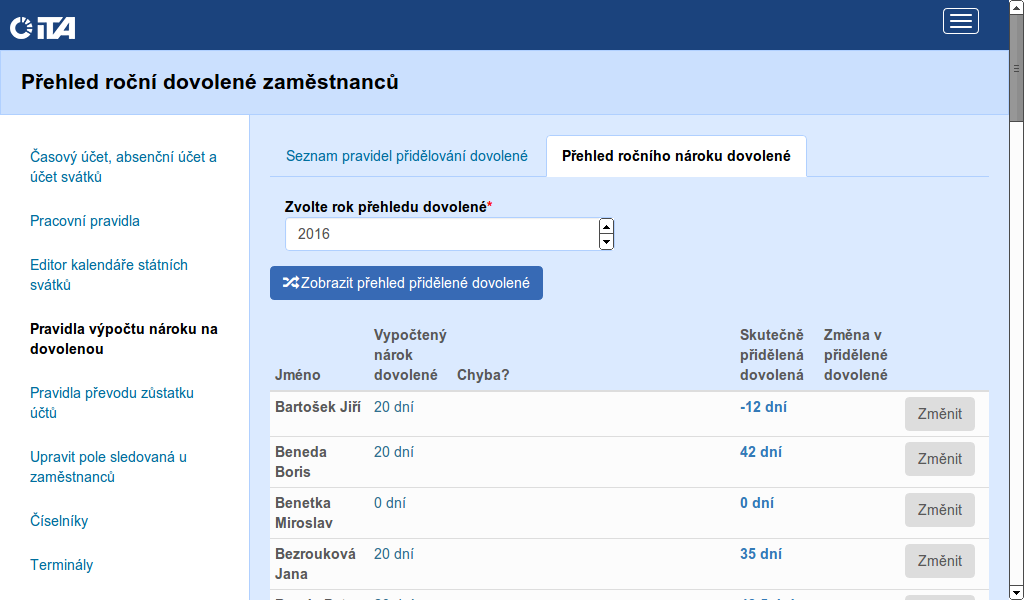Go to Pracovní pravidla in sidebar

pos(85,221)
